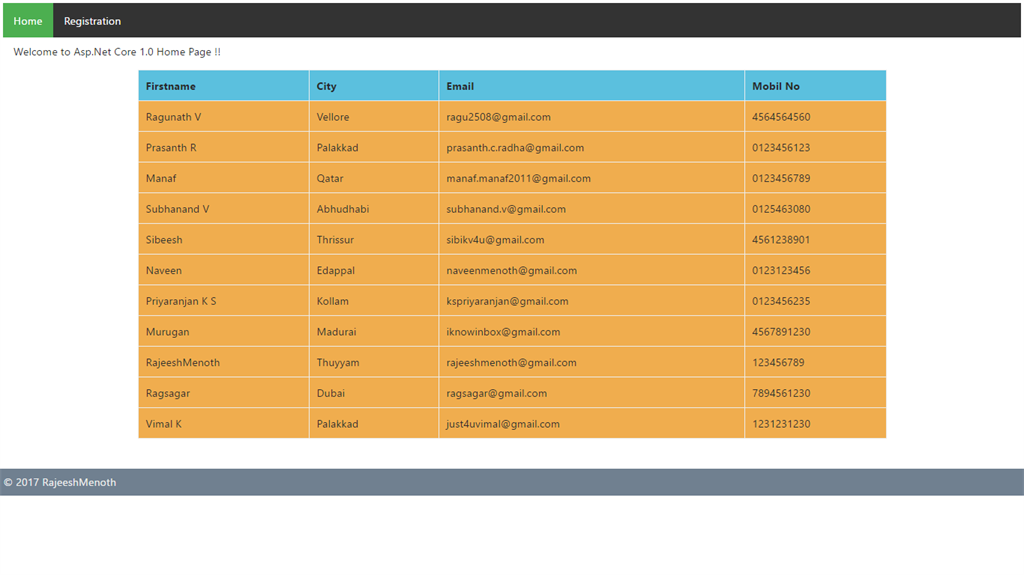Screen dimensions: 1024x575
Task: Select the name Ragunath V
Action: [x=174, y=117]
